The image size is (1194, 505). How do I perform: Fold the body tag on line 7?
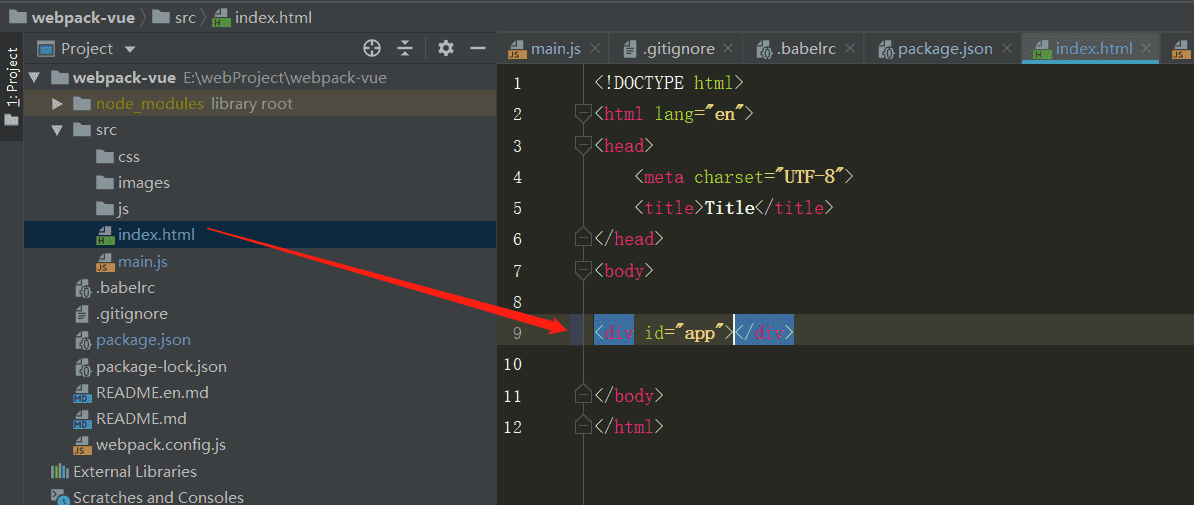pyautogui.click(x=583, y=270)
